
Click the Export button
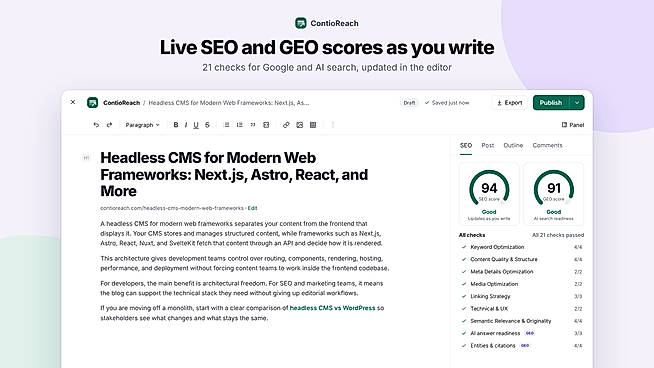509,103
